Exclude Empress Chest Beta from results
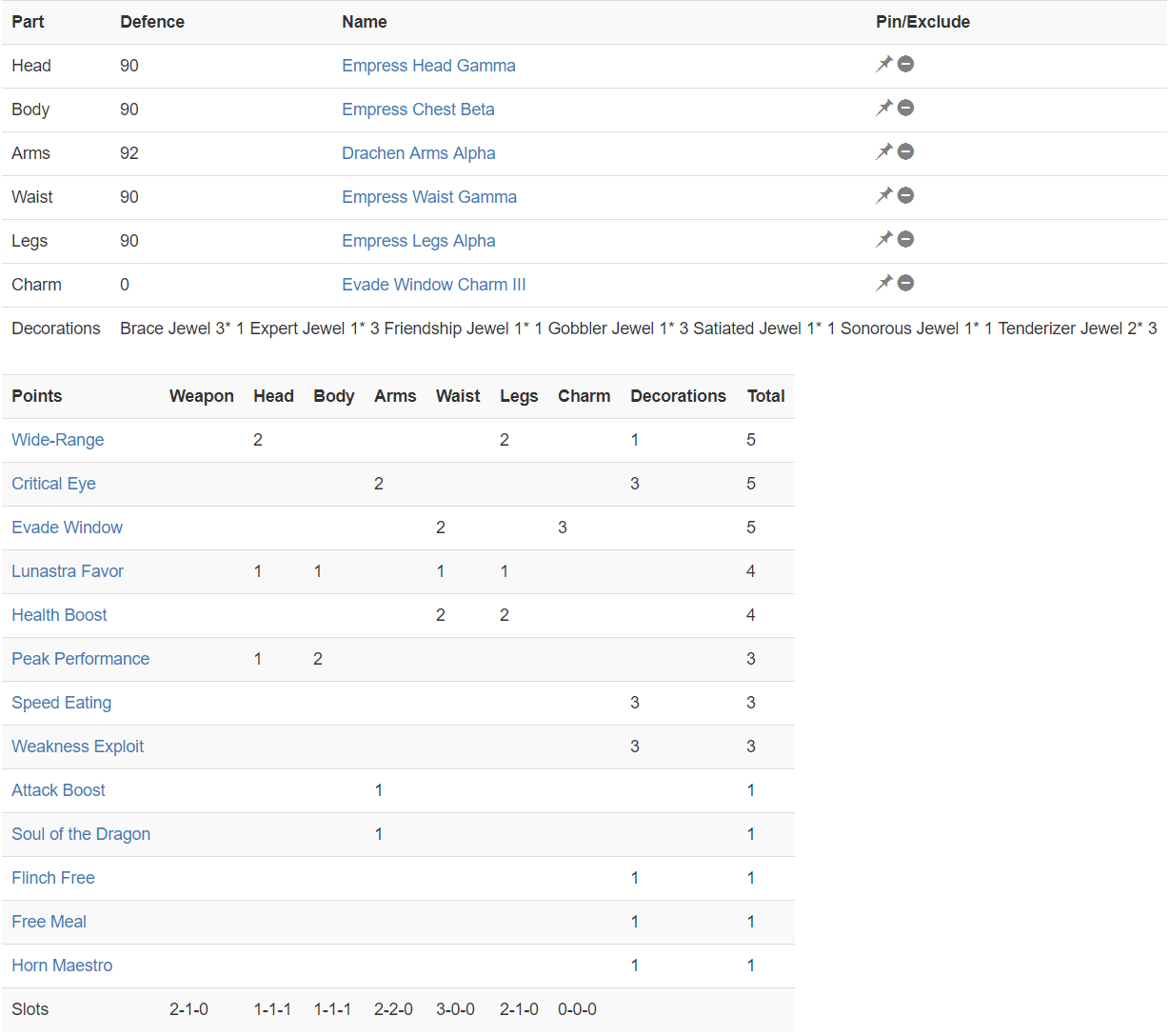The width and height of the screenshot is (1169, 1036). pos(906,108)
